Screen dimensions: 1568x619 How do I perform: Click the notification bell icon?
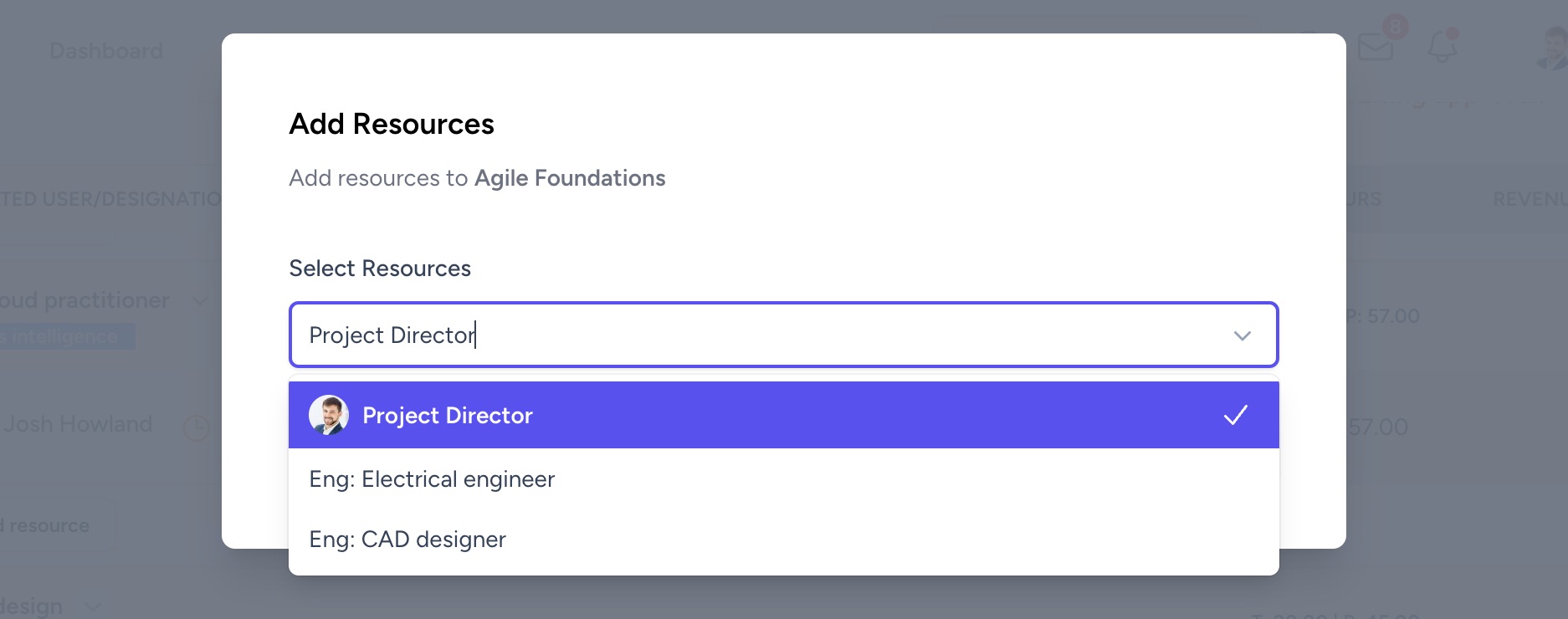(1442, 47)
